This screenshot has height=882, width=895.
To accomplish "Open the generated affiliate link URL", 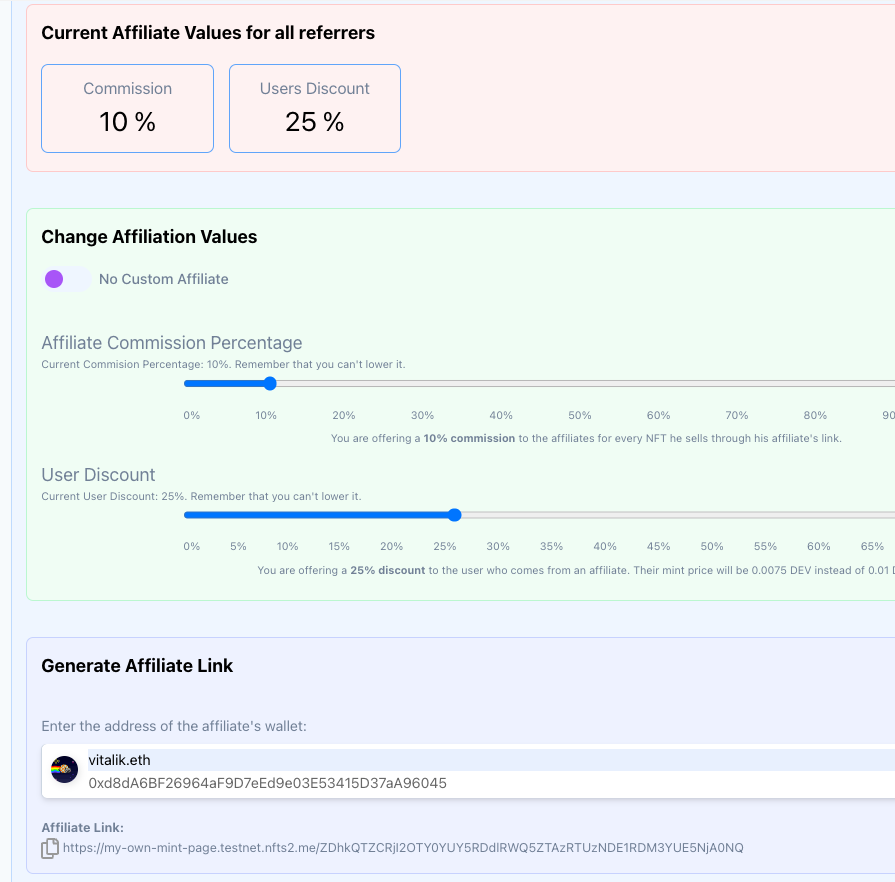I will 403,848.
